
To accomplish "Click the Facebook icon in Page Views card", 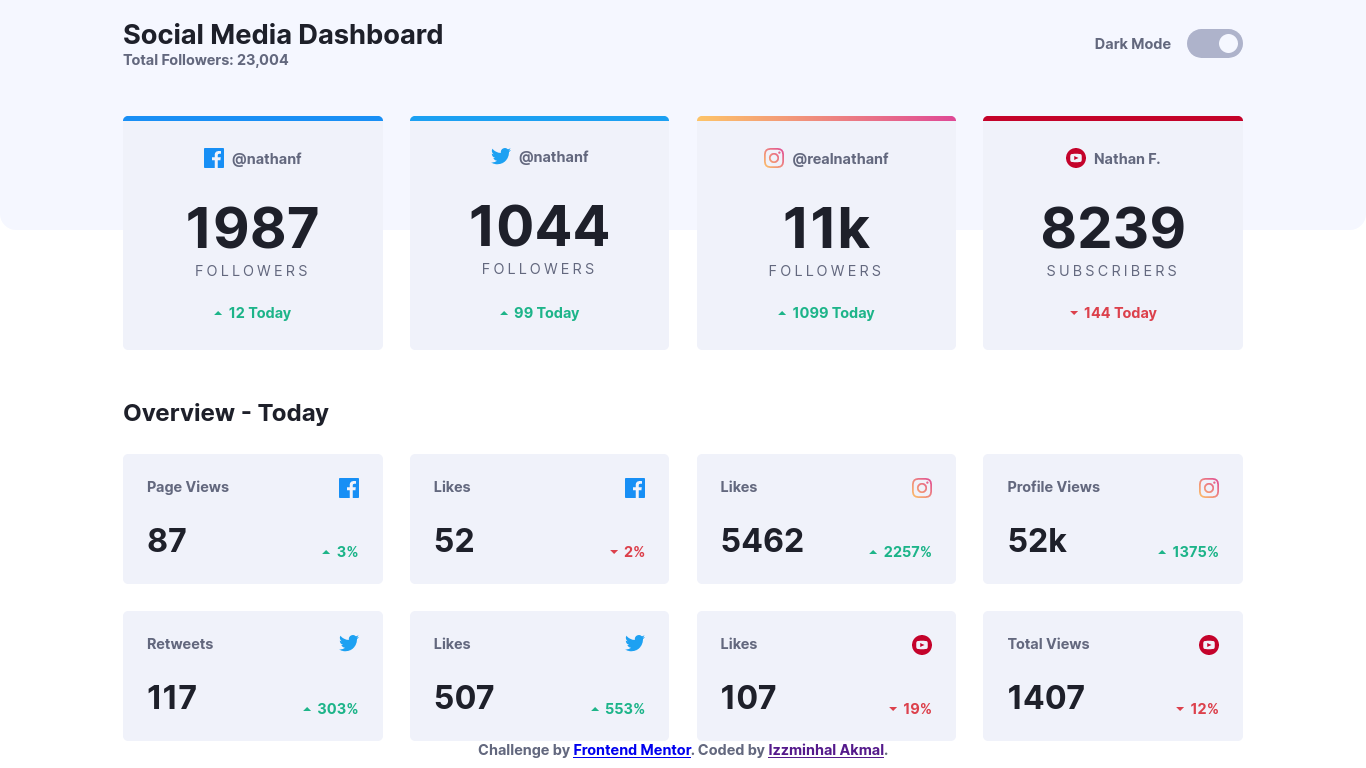I will tap(349, 488).
